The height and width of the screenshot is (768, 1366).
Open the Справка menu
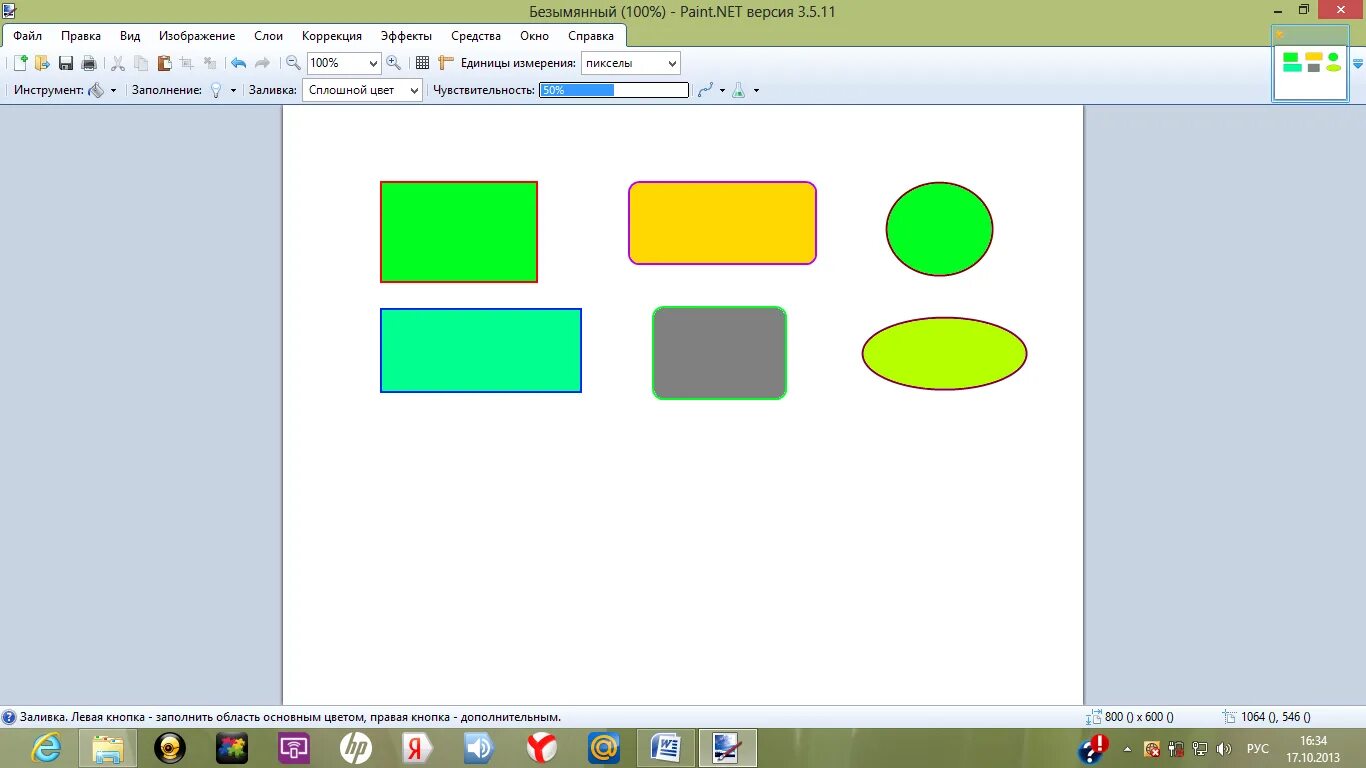(x=591, y=36)
